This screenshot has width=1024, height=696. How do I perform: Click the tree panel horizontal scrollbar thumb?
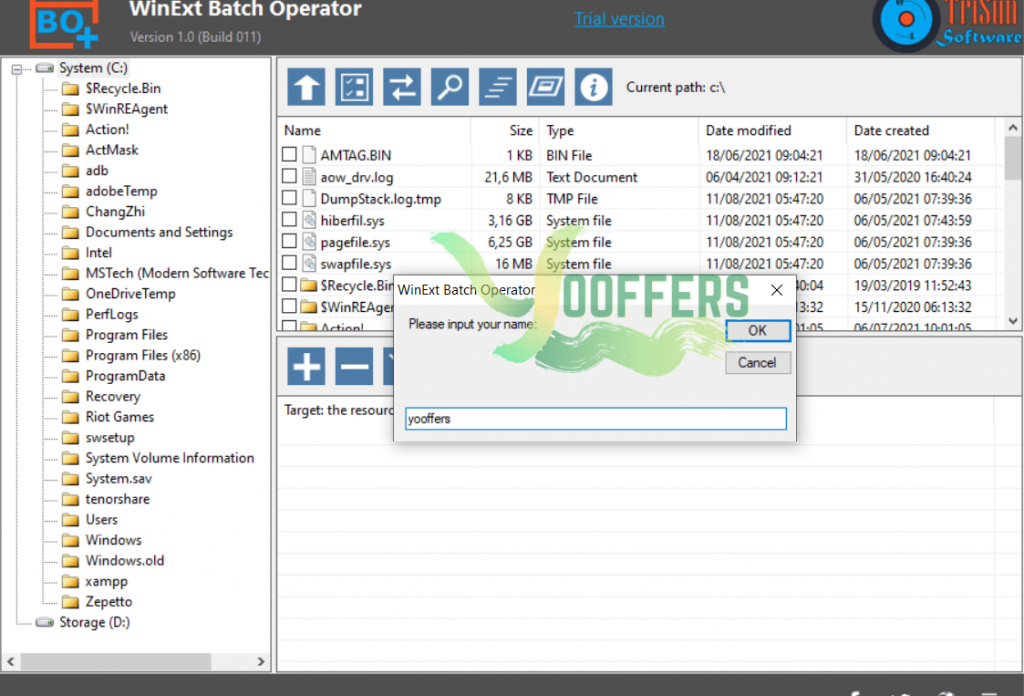pyautogui.click(x=116, y=661)
